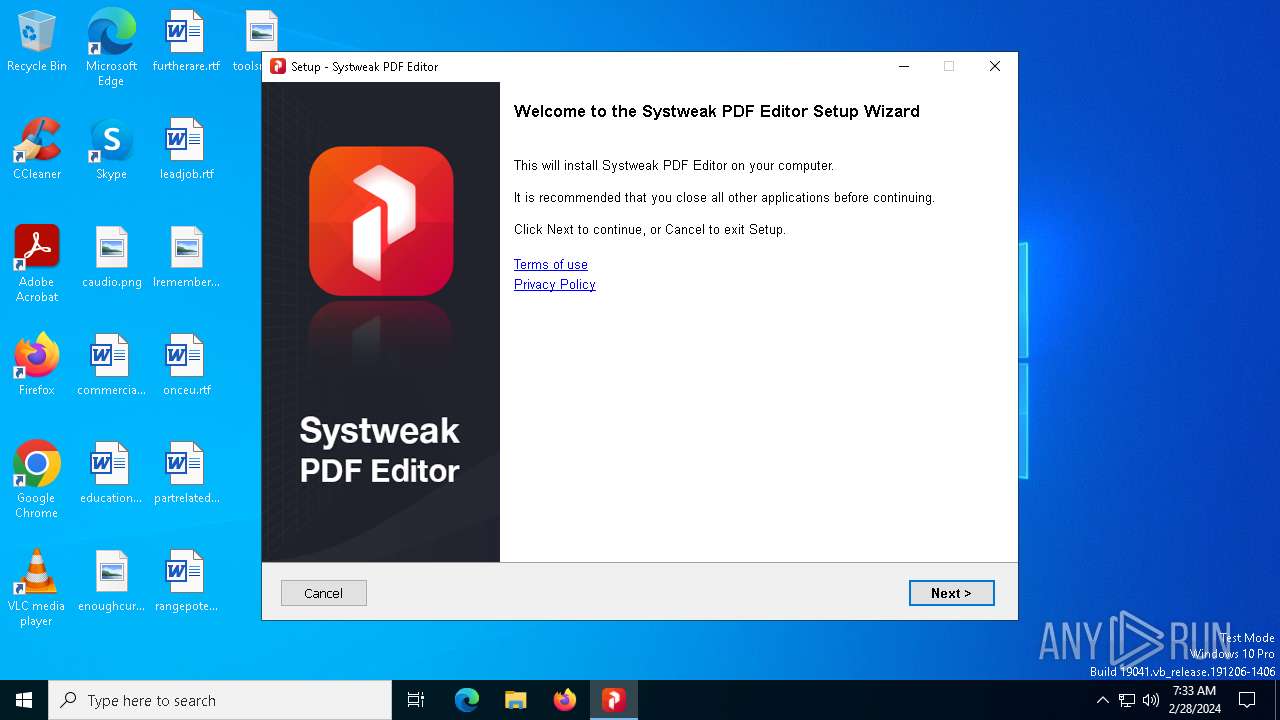Open the Recycle Bin desktop icon
The image size is (1280, 720).
click(37, 41)
